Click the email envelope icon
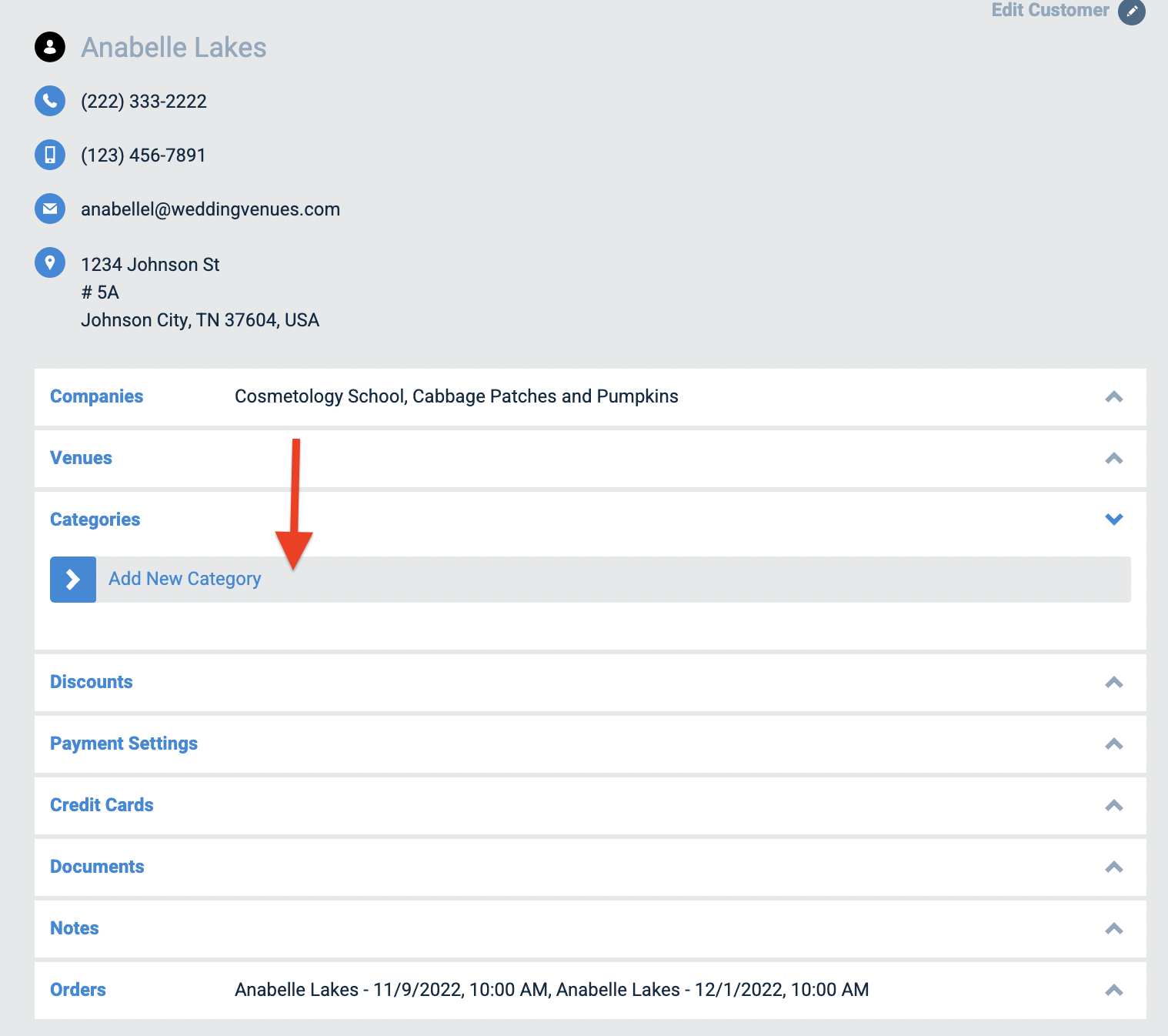Image resolution: width=1168 pixels, height=1036 pixels. point(50,209)
